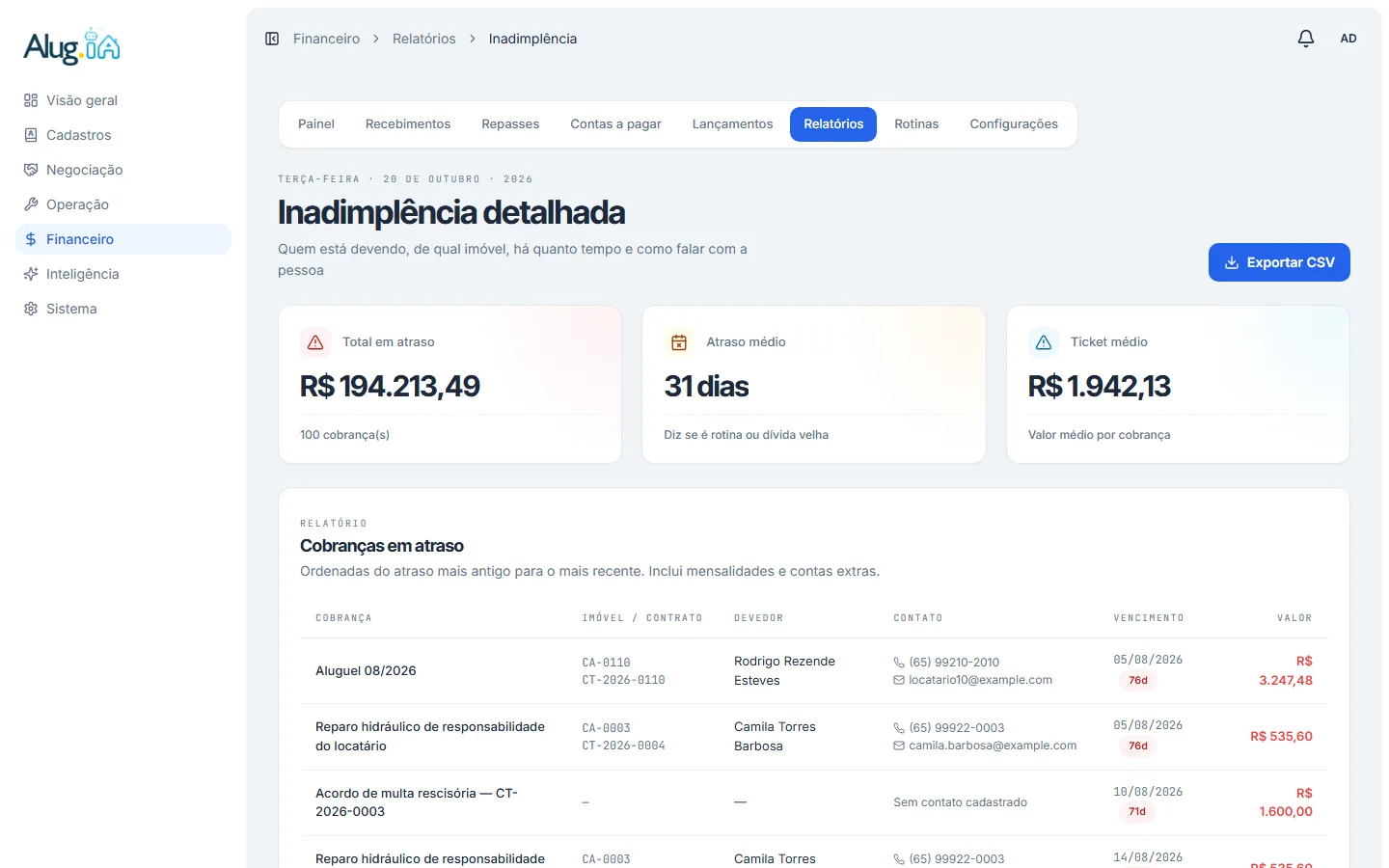Click the Financeiro dollar icon

click(31, 239)
